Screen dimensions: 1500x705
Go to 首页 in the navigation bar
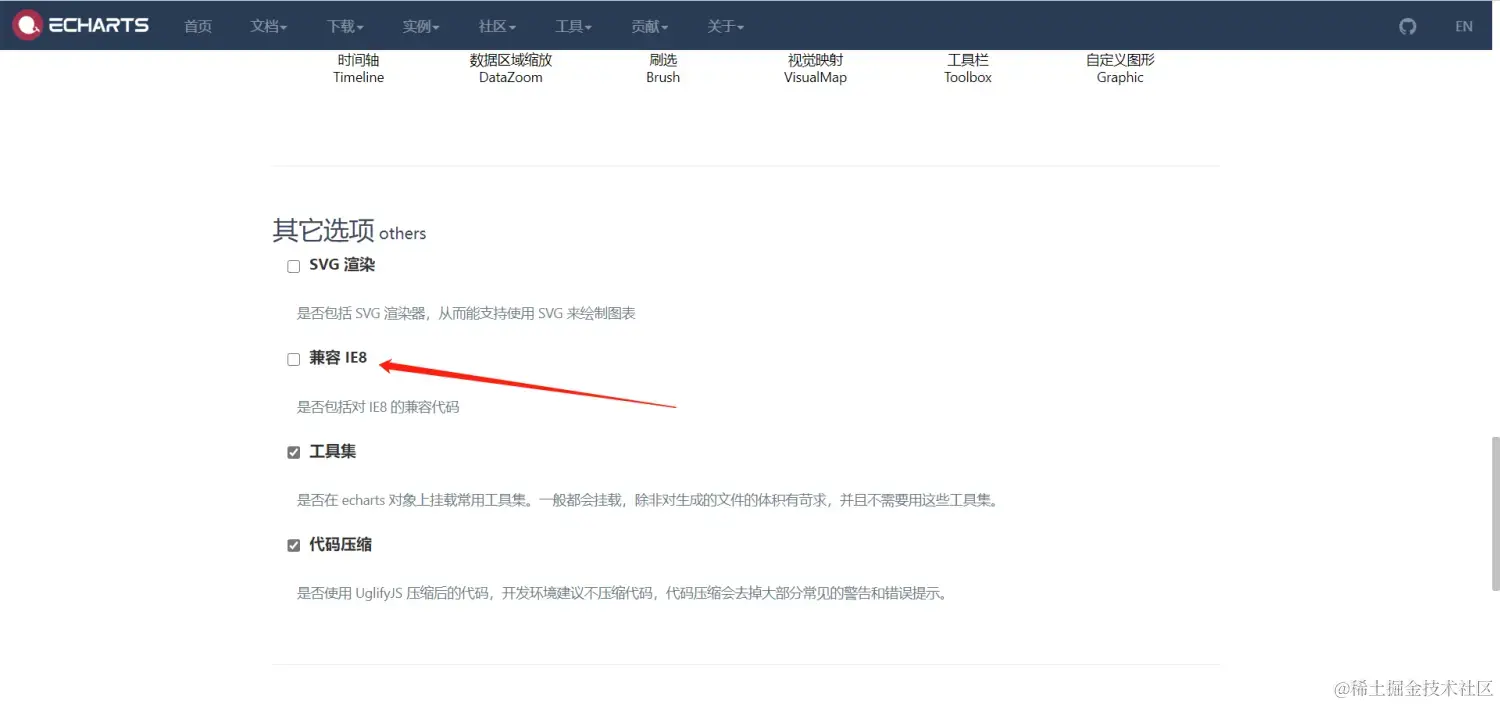click(x=198, y=27)
